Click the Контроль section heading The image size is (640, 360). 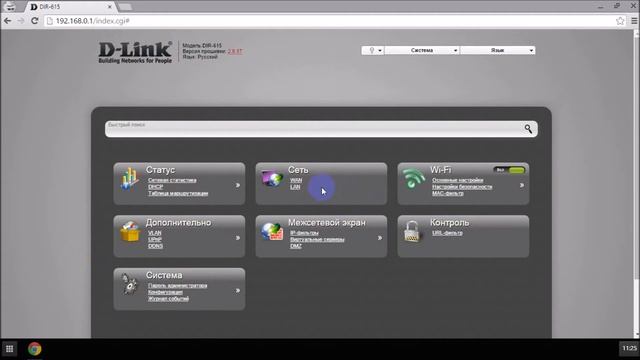(449, 222)
